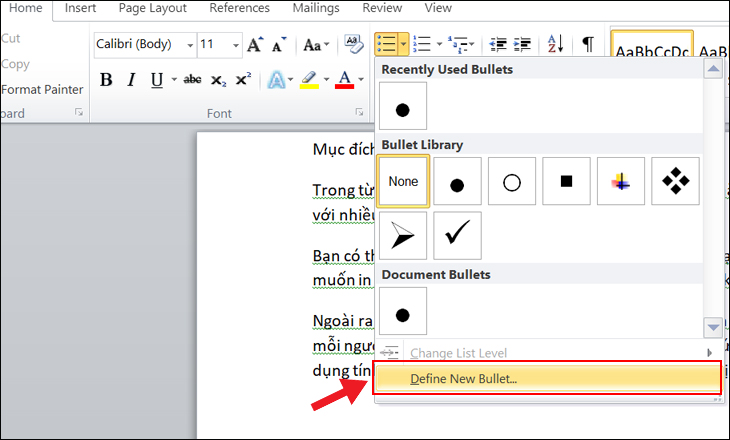Open the References tab
The width and height of the screenshot is (730, 440).
[x=239, y=8]
